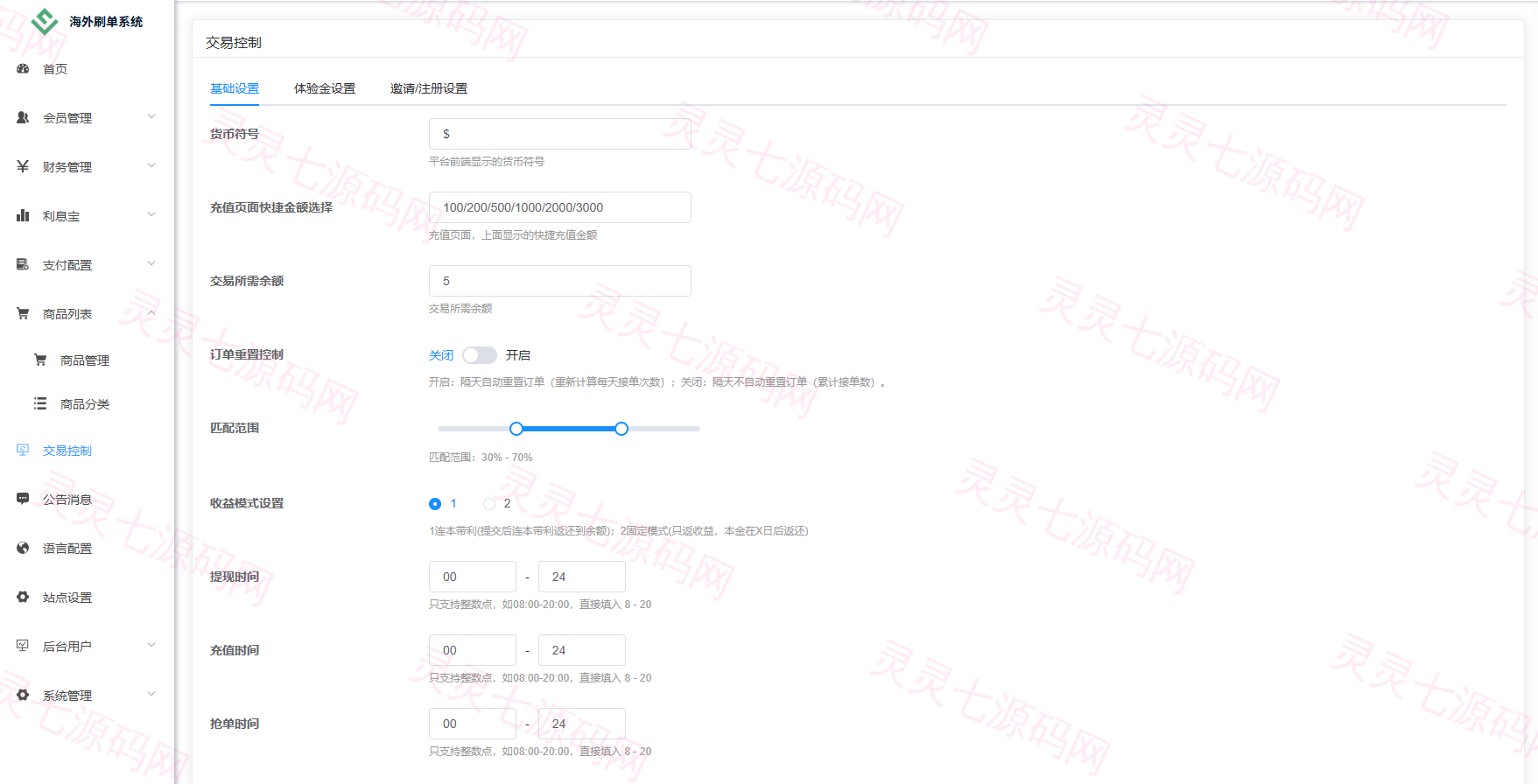Click the 公告消息 chat icon
1538x784 pixels.
click(23, 499)
